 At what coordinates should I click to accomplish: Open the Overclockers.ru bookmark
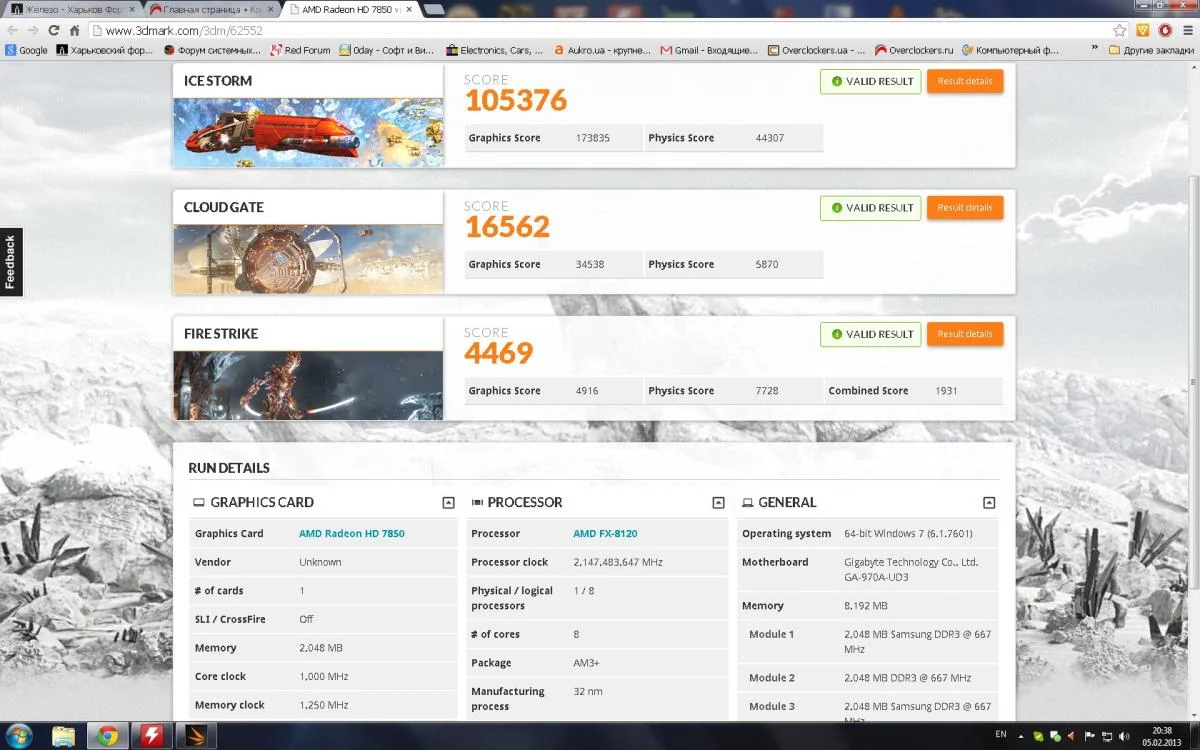pyautogui.click(x=916, y=50)
